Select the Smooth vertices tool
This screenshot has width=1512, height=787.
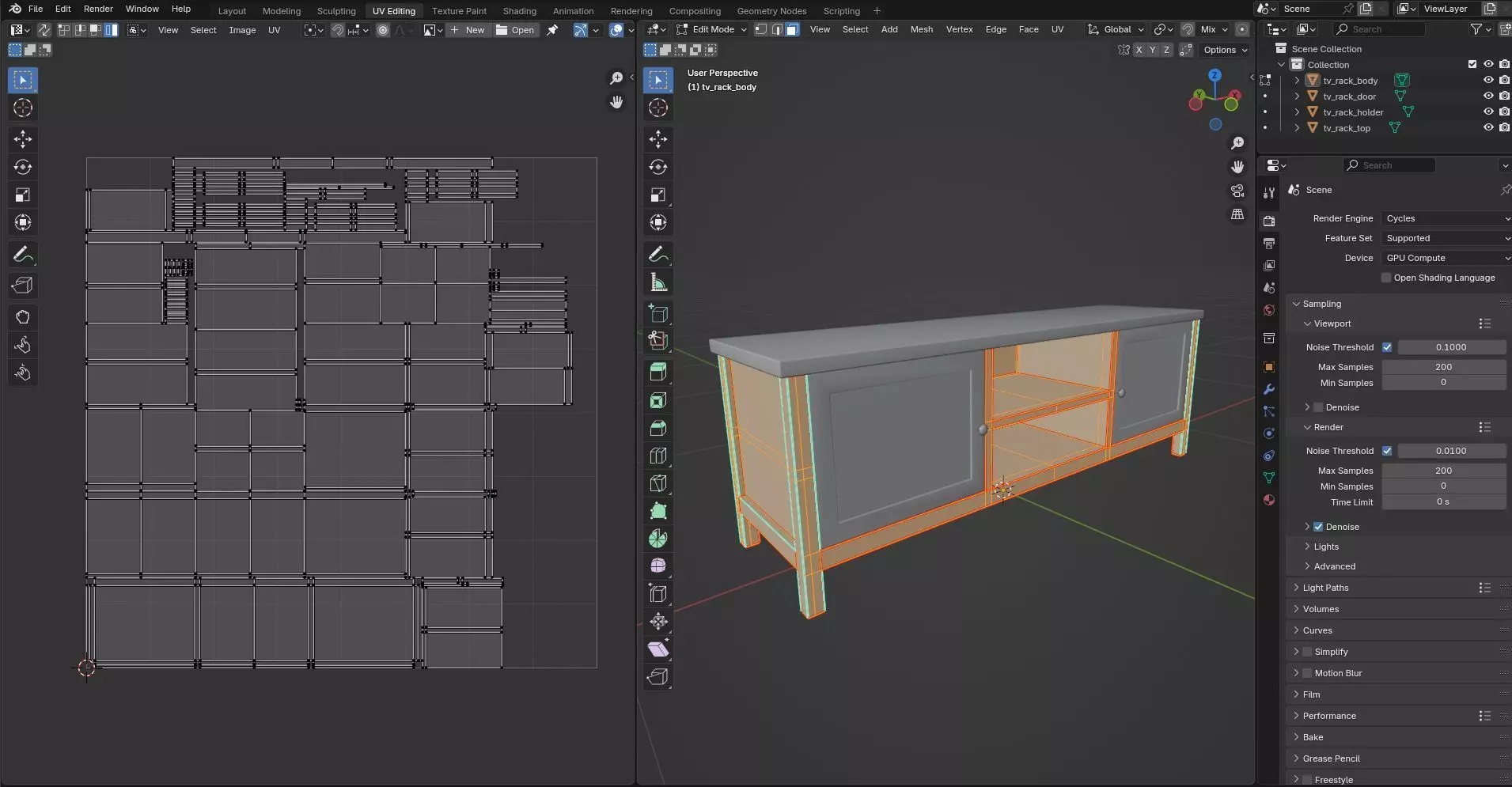pos(658,566)
